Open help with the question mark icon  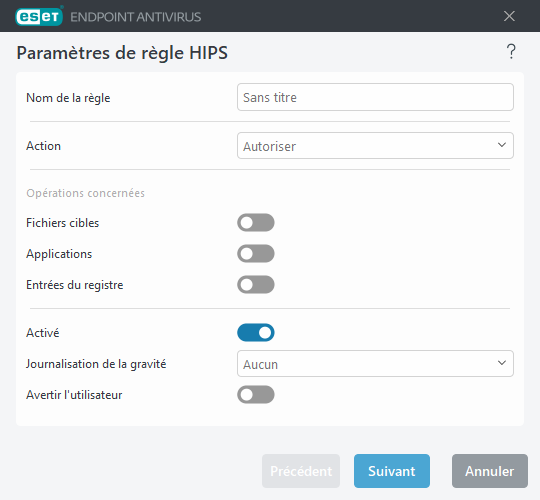(511, 52)
